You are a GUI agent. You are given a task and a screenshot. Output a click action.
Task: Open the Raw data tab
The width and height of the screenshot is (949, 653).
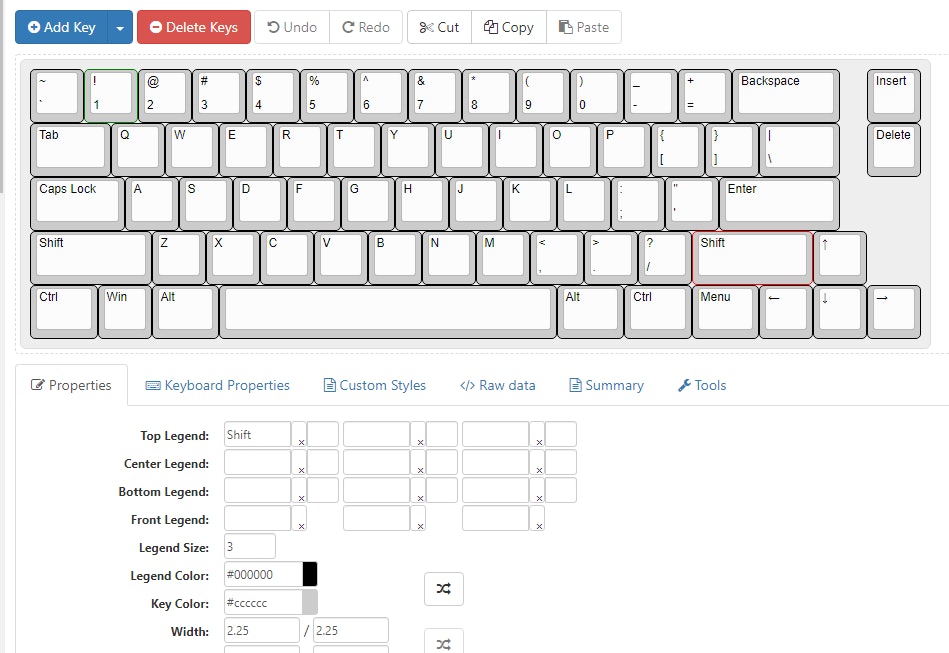(497, 385)
